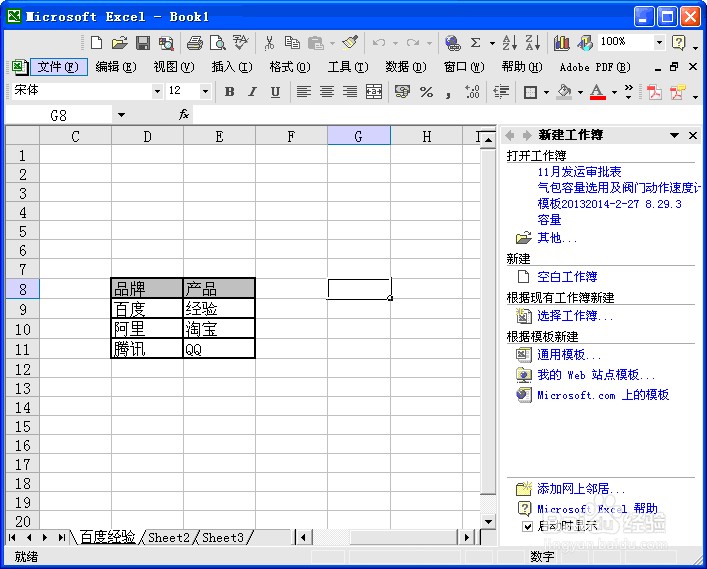Click the insert function fx button

tap(184, 115)
